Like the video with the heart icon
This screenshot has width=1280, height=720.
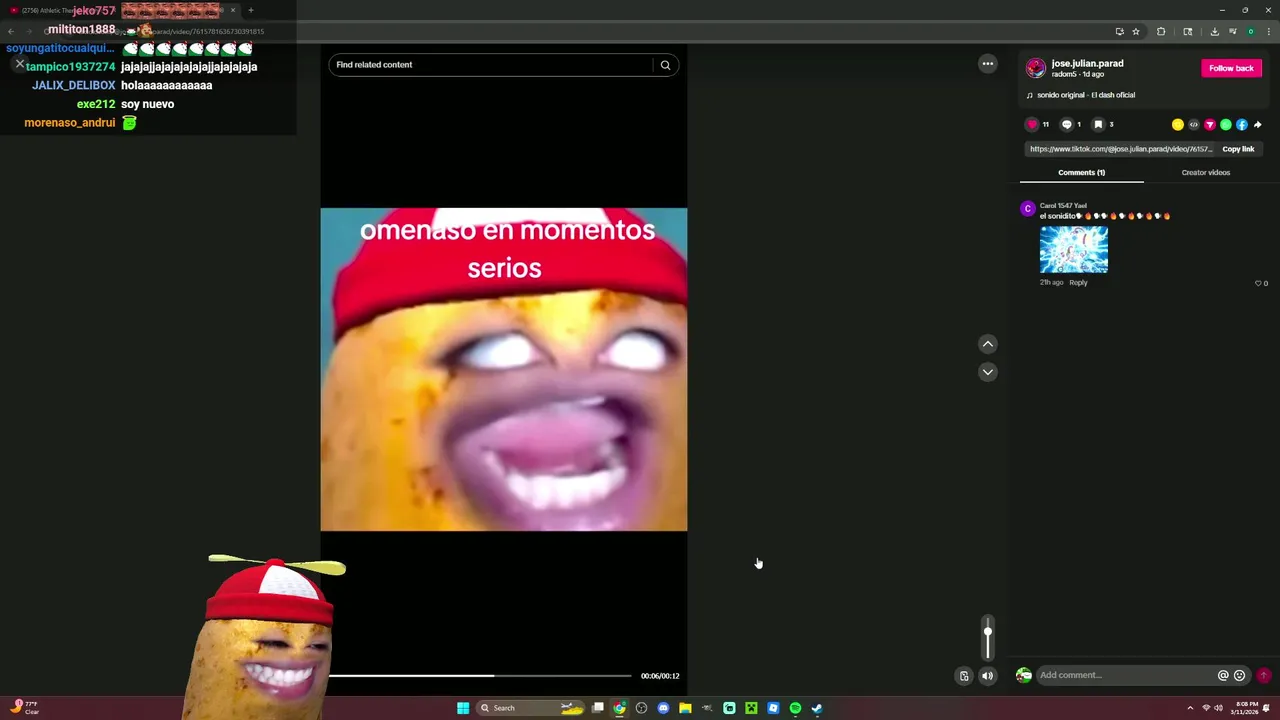[x=1032, y=125]
